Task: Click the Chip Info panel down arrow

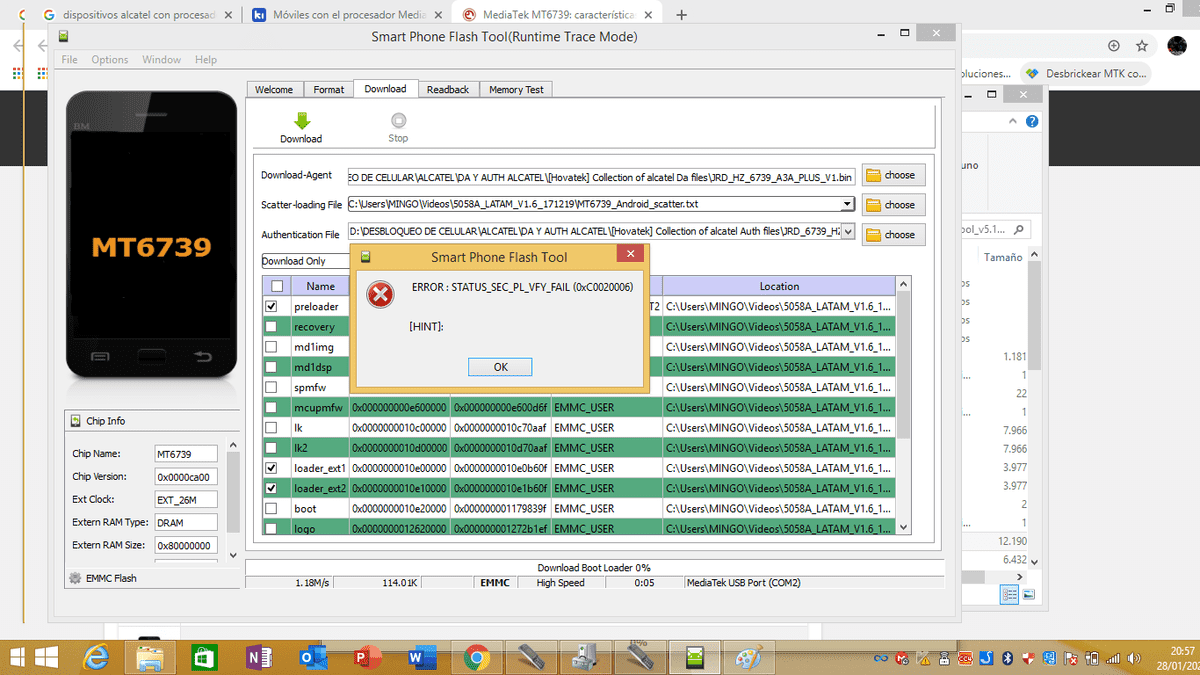Action: [234, 555]
